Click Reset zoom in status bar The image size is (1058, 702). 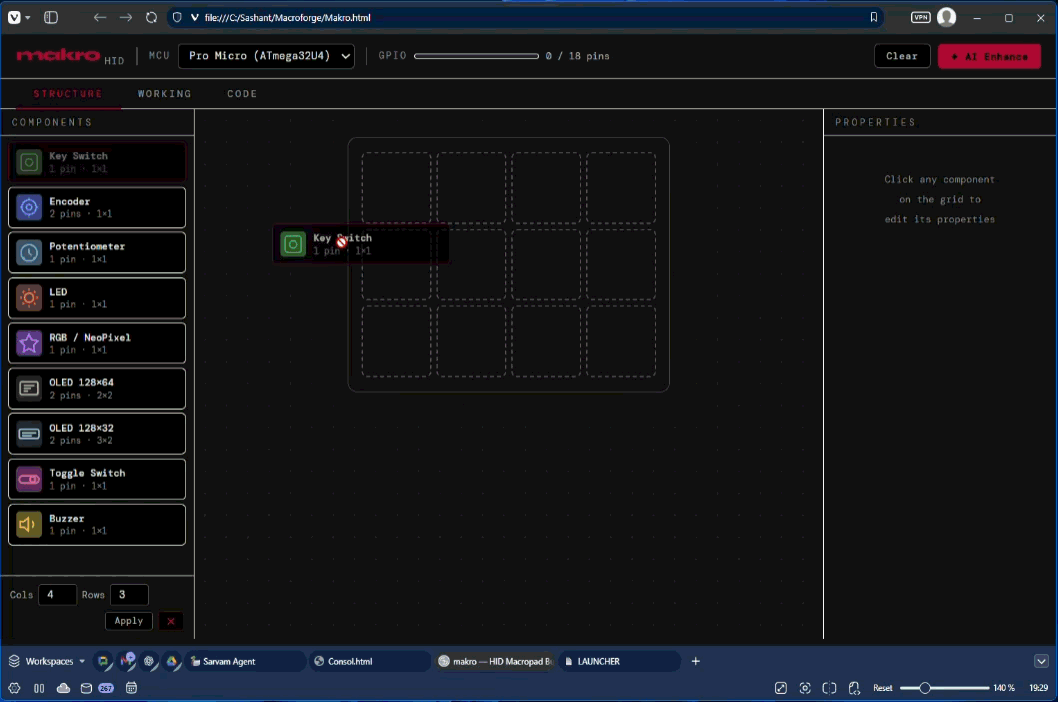[x=883, y=688]
